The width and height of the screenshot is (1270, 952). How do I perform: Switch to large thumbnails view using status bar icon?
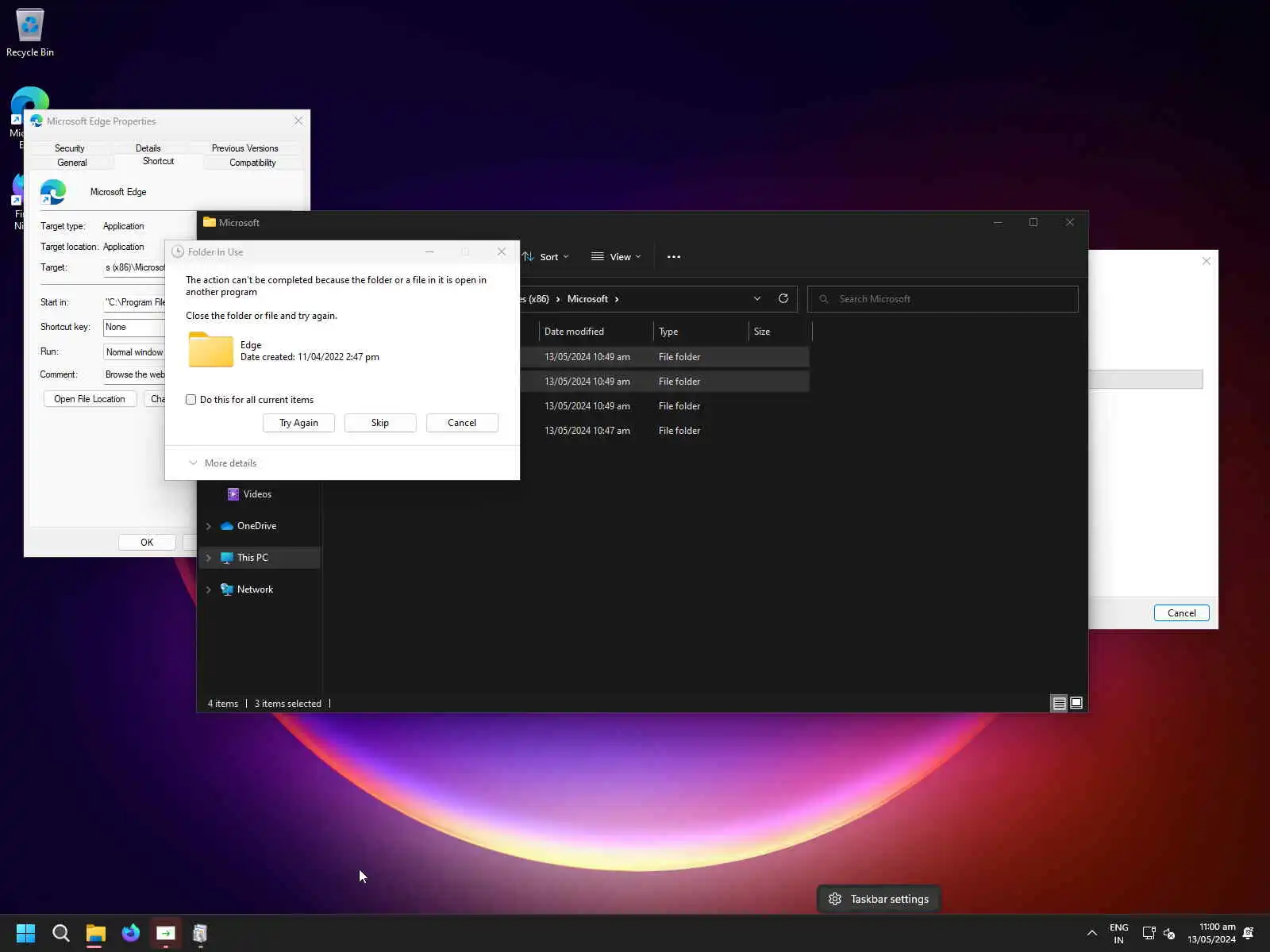point(1076,704)
